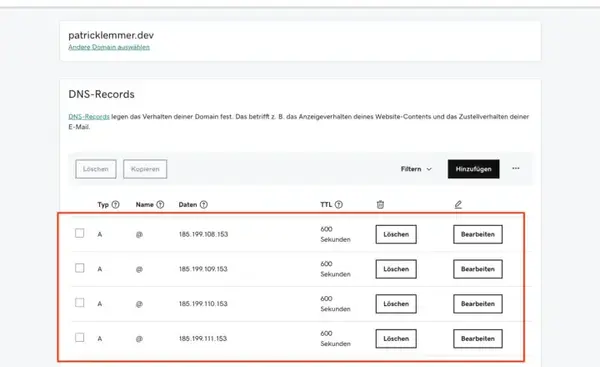This screenshot has height=367, width=600.
Task: Open the three-dot more options menu
Action: pos(516,168)
